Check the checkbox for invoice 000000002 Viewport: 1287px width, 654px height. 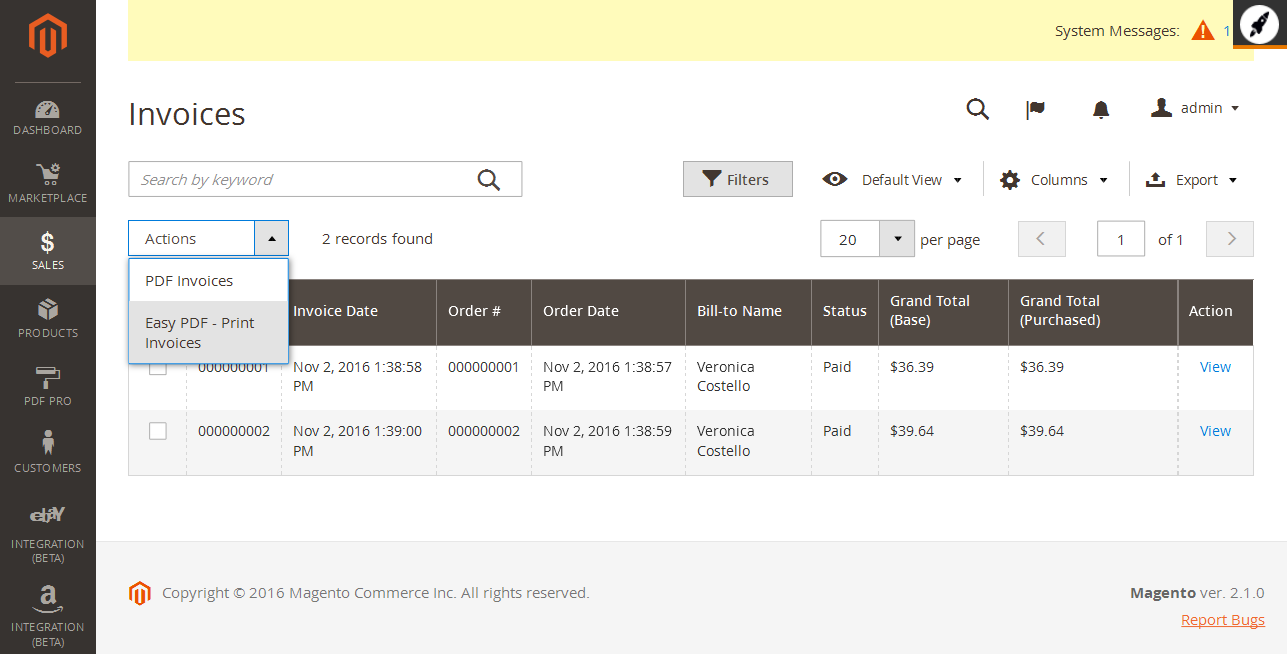pos(156,430)
